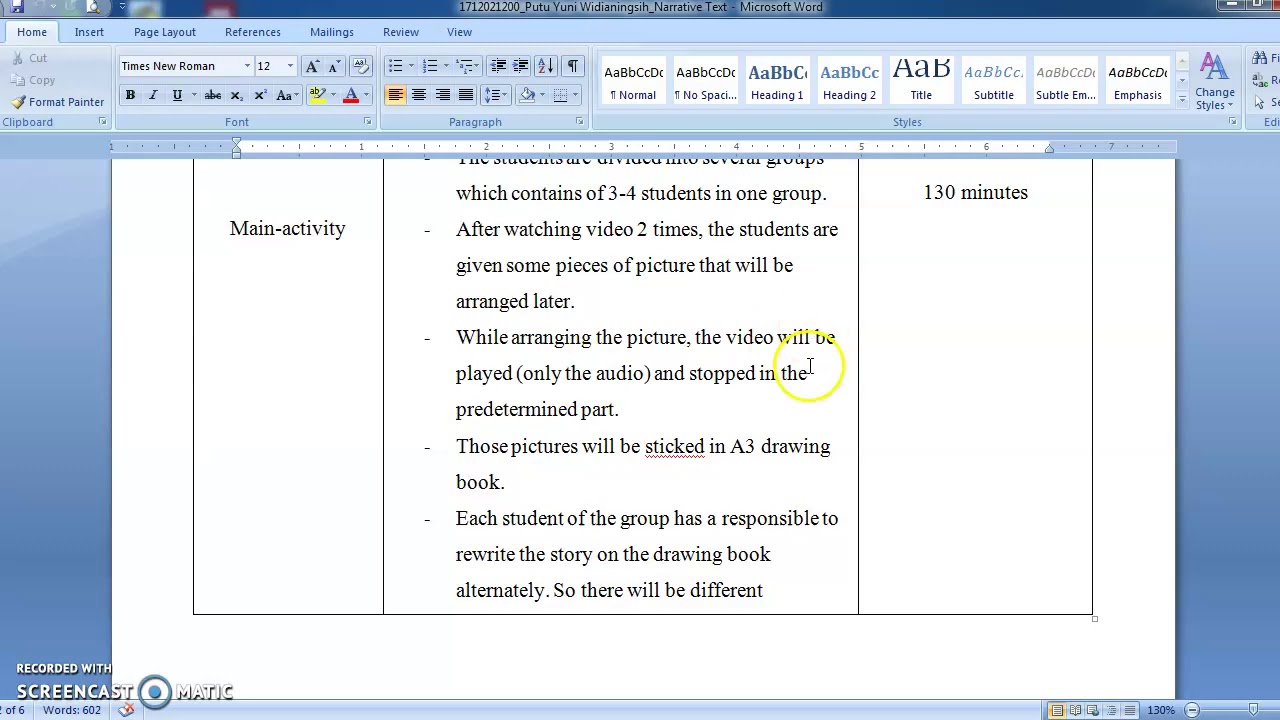Switch to the Mailings tab
The height and width of the screenshot is (720, 1280).
[332, 32]
